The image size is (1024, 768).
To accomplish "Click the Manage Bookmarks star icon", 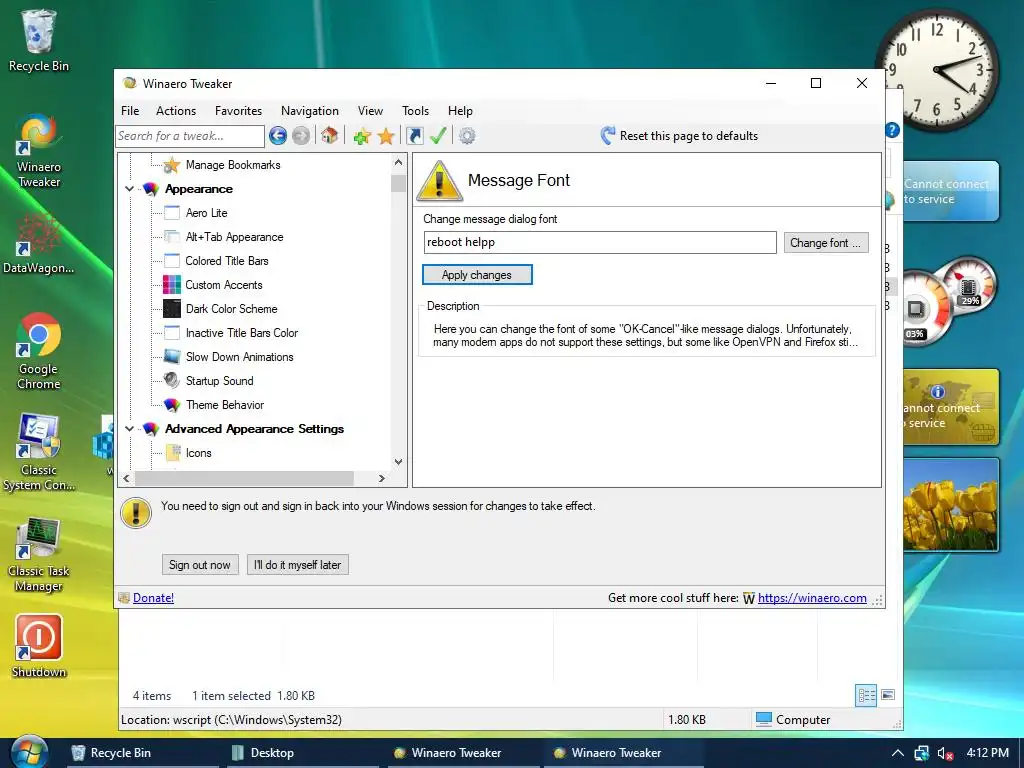I will 171,165.
